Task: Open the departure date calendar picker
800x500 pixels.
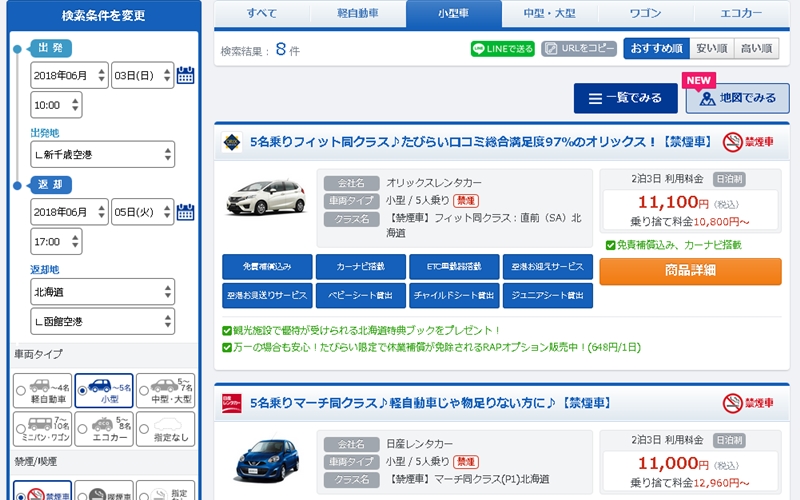Action: coord(185,75)
